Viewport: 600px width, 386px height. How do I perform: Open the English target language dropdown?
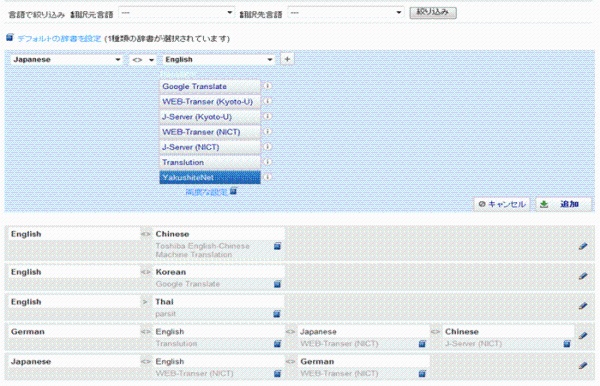219,60
